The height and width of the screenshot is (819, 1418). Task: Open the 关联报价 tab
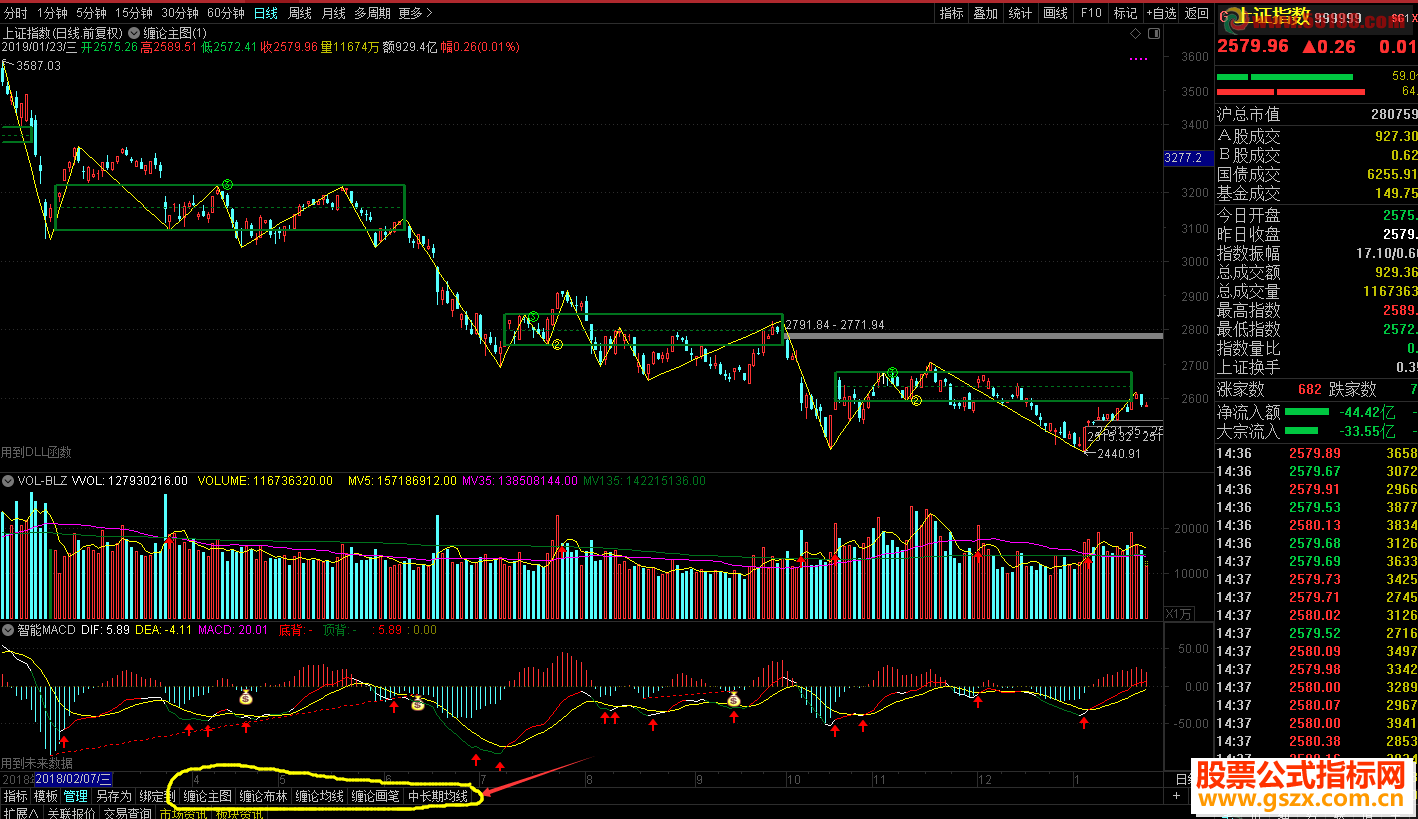[x=71, y=813]
